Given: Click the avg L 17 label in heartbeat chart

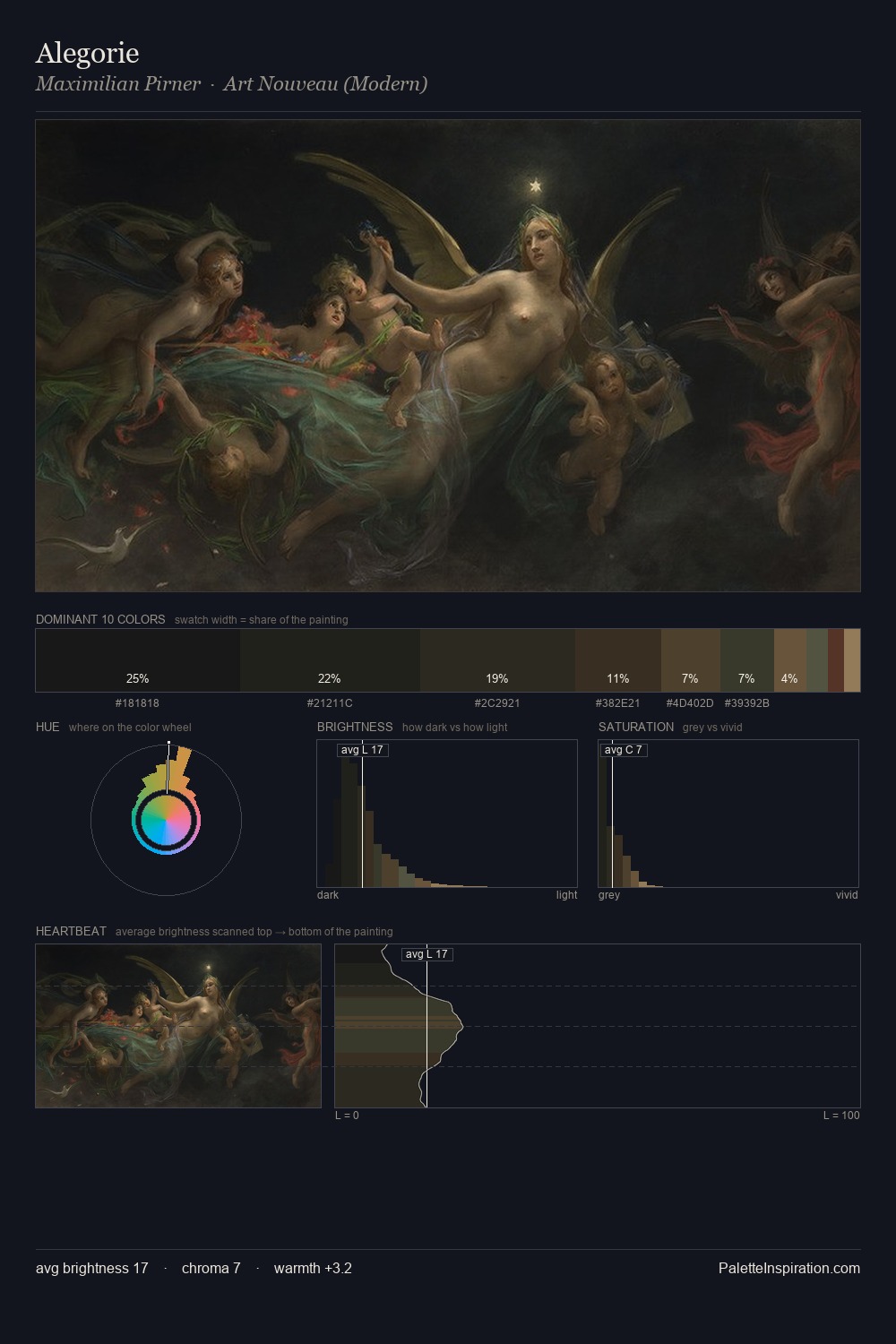Looking at the screenshot, I should coord(426,954).
